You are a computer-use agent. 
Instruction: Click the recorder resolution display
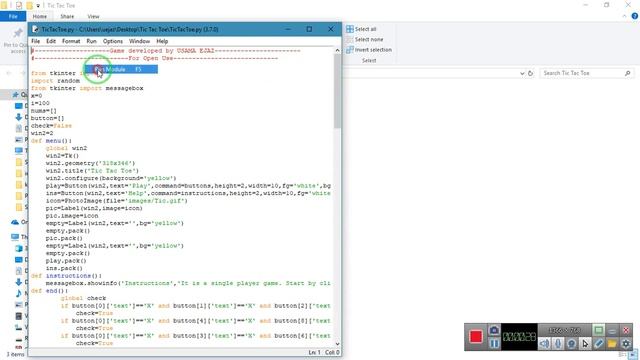point(564,330)
